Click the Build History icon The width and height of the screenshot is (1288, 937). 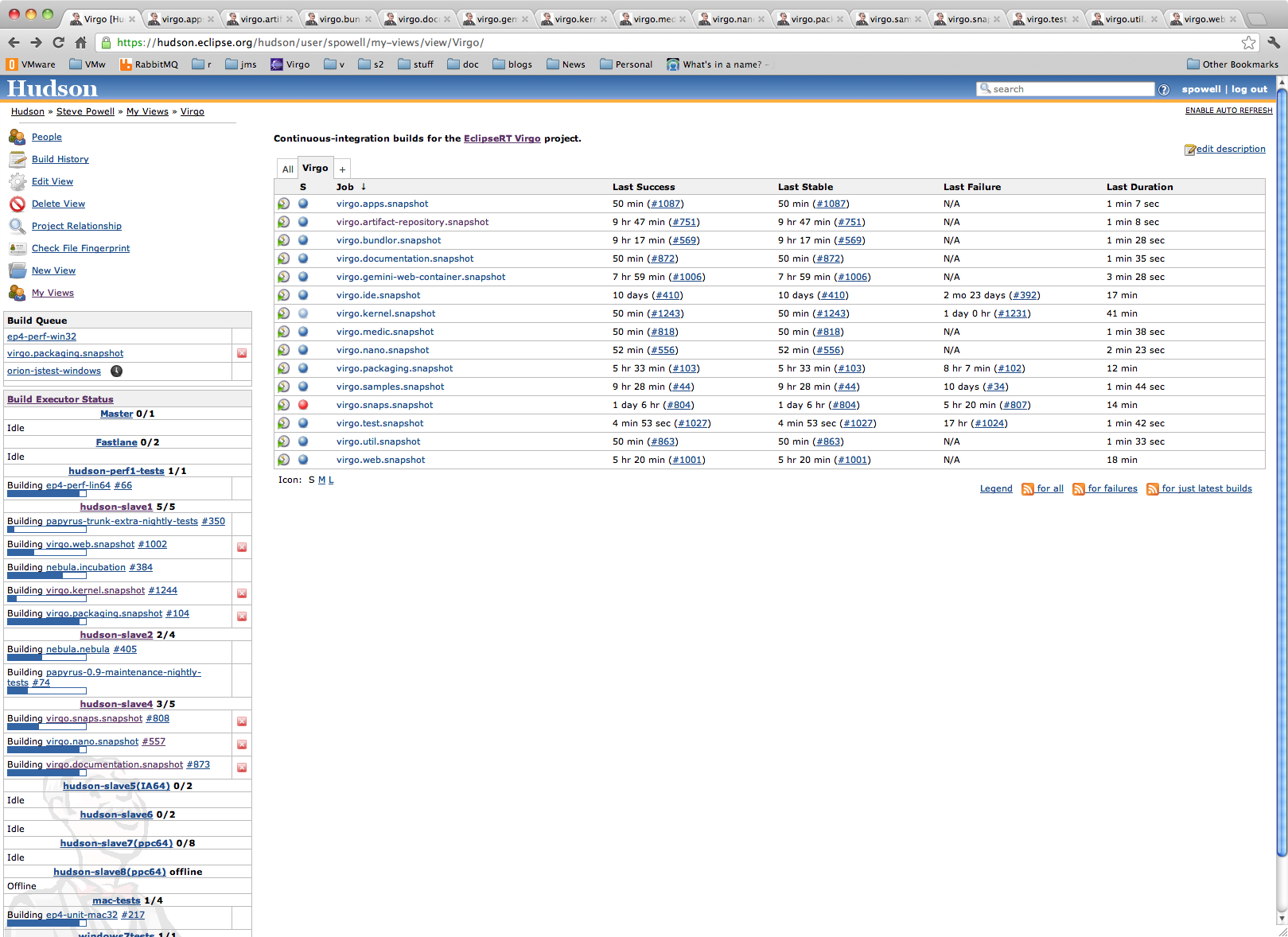(18, 160)
